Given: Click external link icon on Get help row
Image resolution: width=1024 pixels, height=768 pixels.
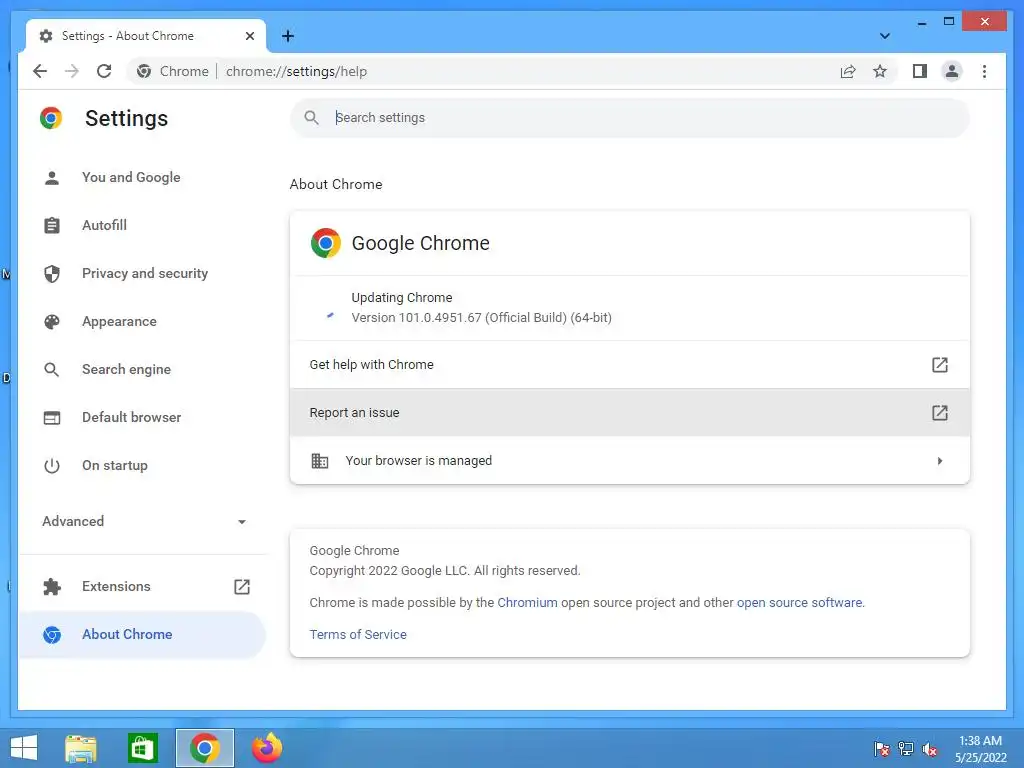Looking at the screenshot, I should [939, 364].
